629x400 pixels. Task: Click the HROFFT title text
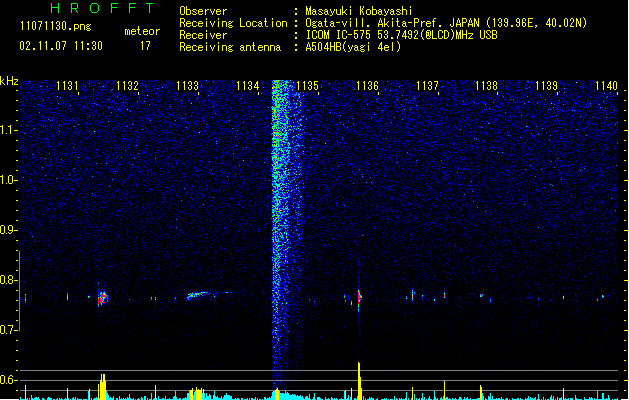pyautogui.click(x=102, y=8)
